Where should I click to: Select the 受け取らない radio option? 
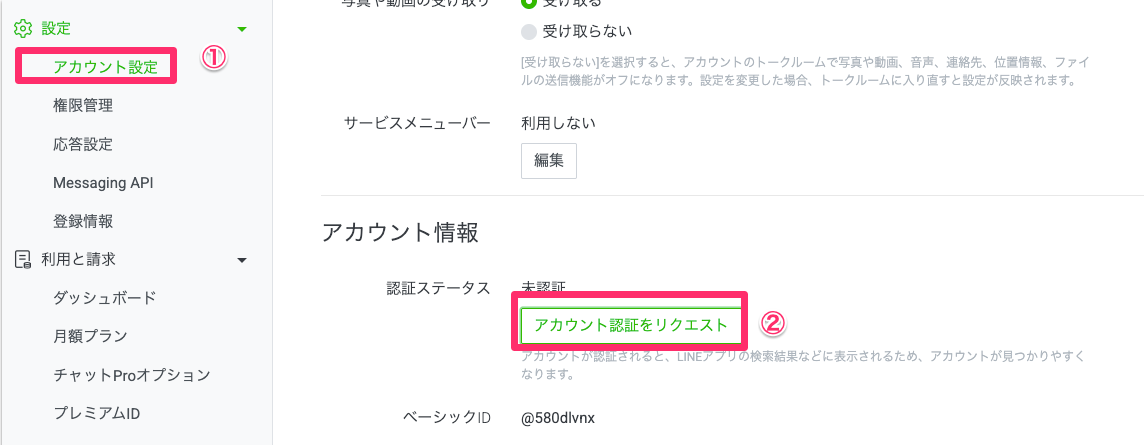click(x=529, y=31)
